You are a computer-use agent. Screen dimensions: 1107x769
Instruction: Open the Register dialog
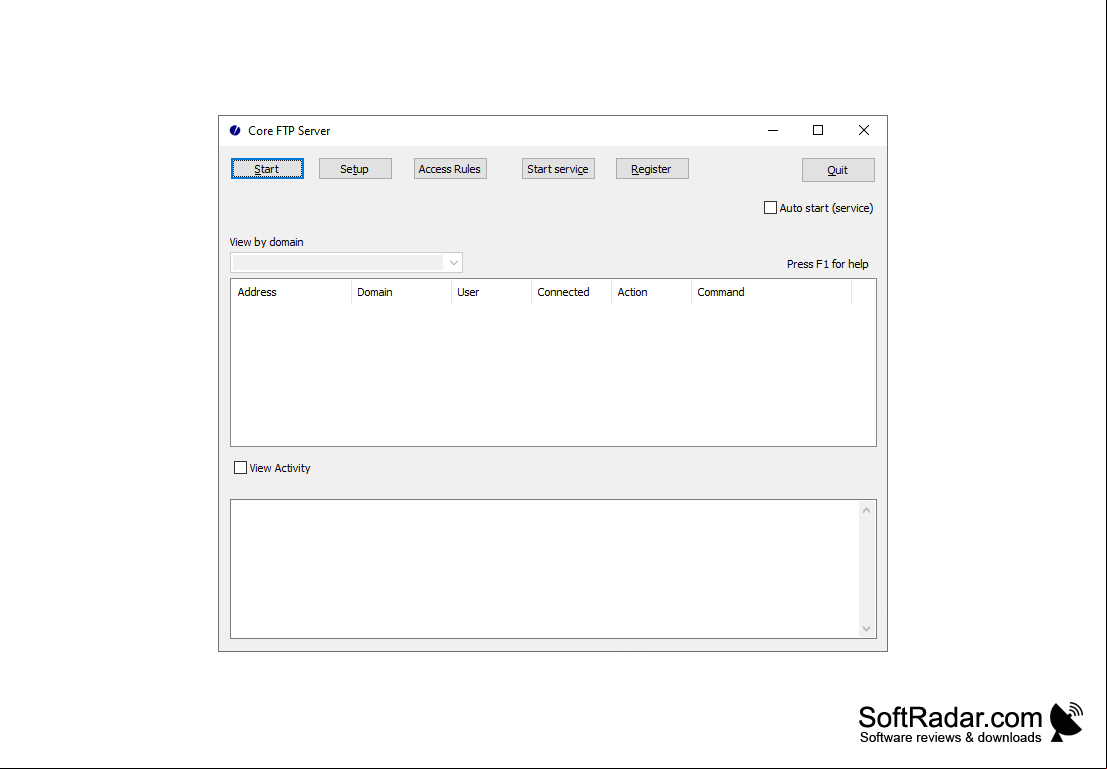tap(652, 169)
